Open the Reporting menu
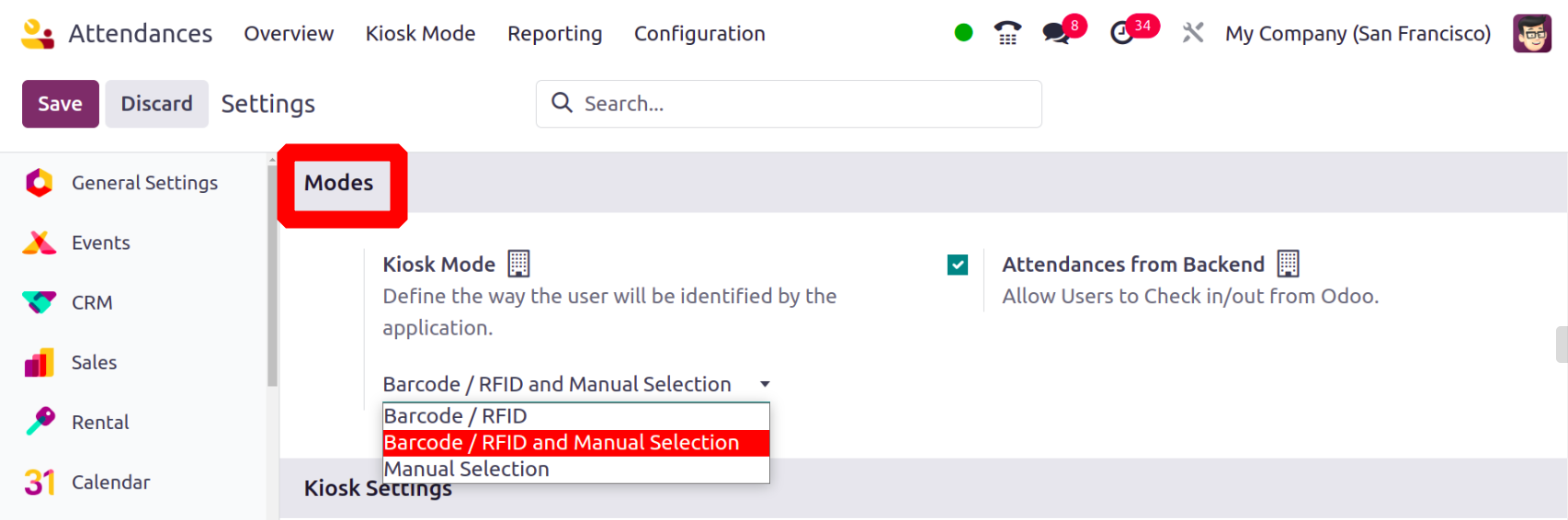The height and width of the screenshot is (520, 1568). tap(555, 33)
